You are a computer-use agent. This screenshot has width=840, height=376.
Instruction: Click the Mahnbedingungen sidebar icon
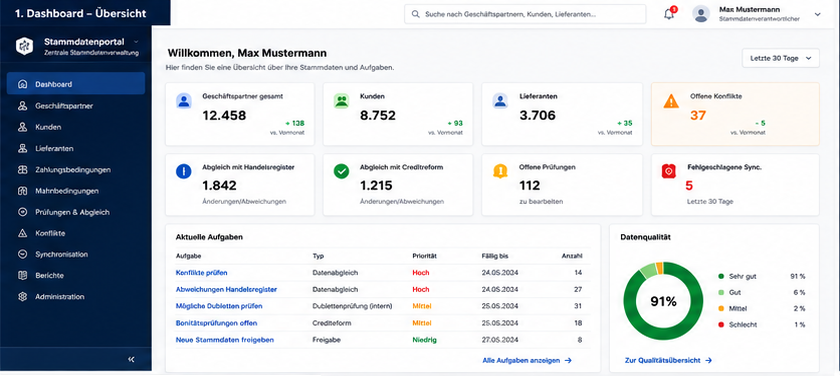pyautogui.click(x=22, y=191)
